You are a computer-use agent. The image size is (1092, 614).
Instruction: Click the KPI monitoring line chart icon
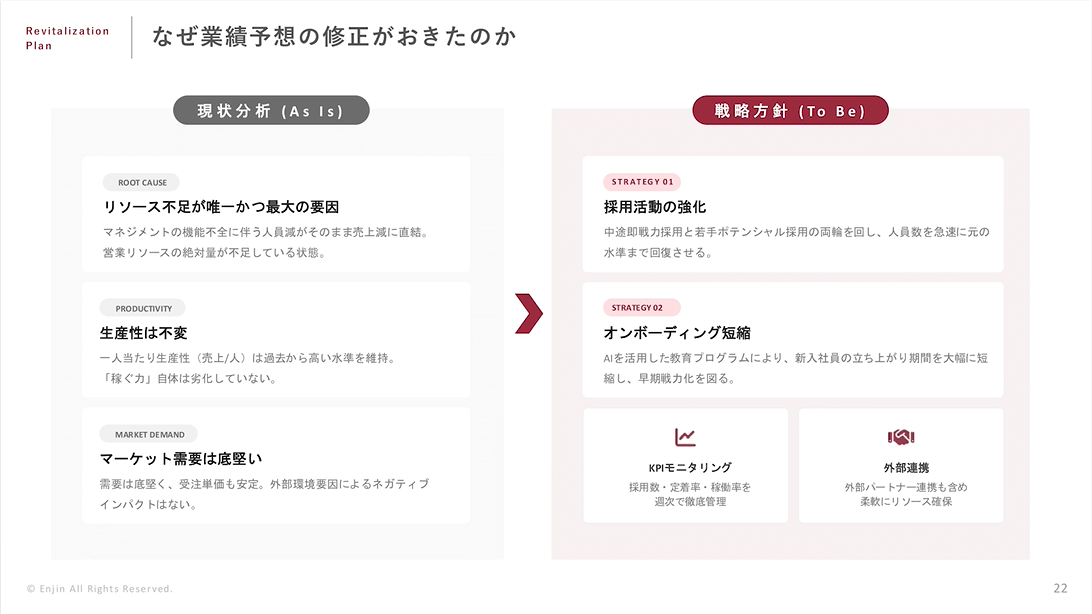[x=685, y=437]
